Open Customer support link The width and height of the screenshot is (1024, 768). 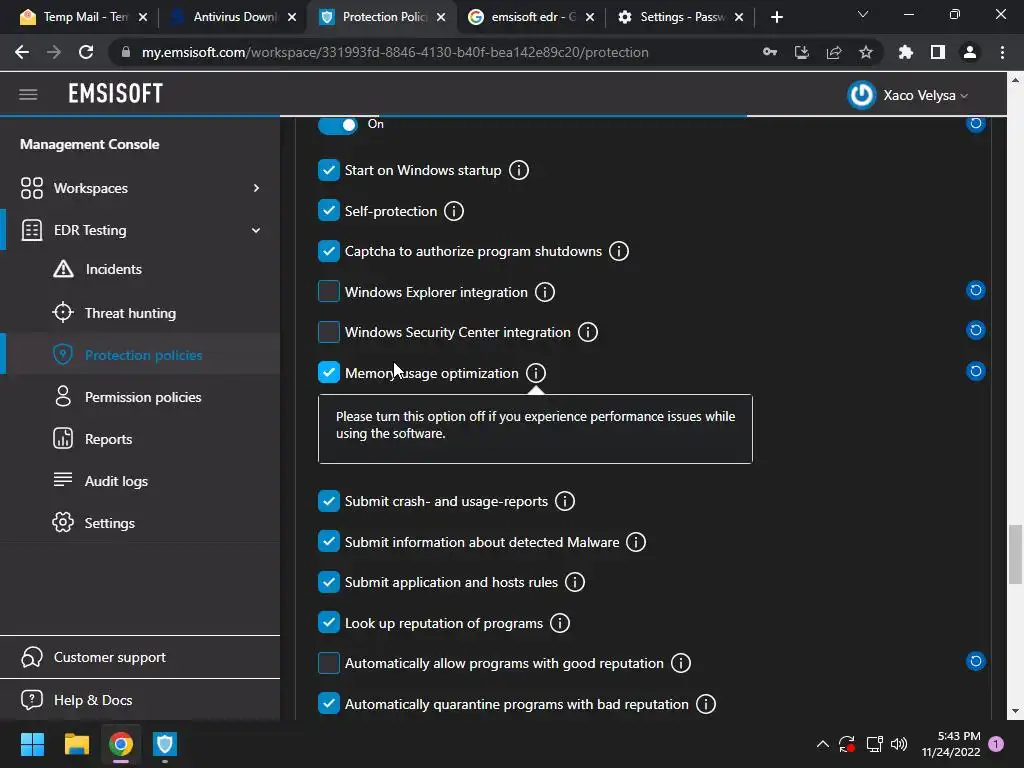click(110, 658)
